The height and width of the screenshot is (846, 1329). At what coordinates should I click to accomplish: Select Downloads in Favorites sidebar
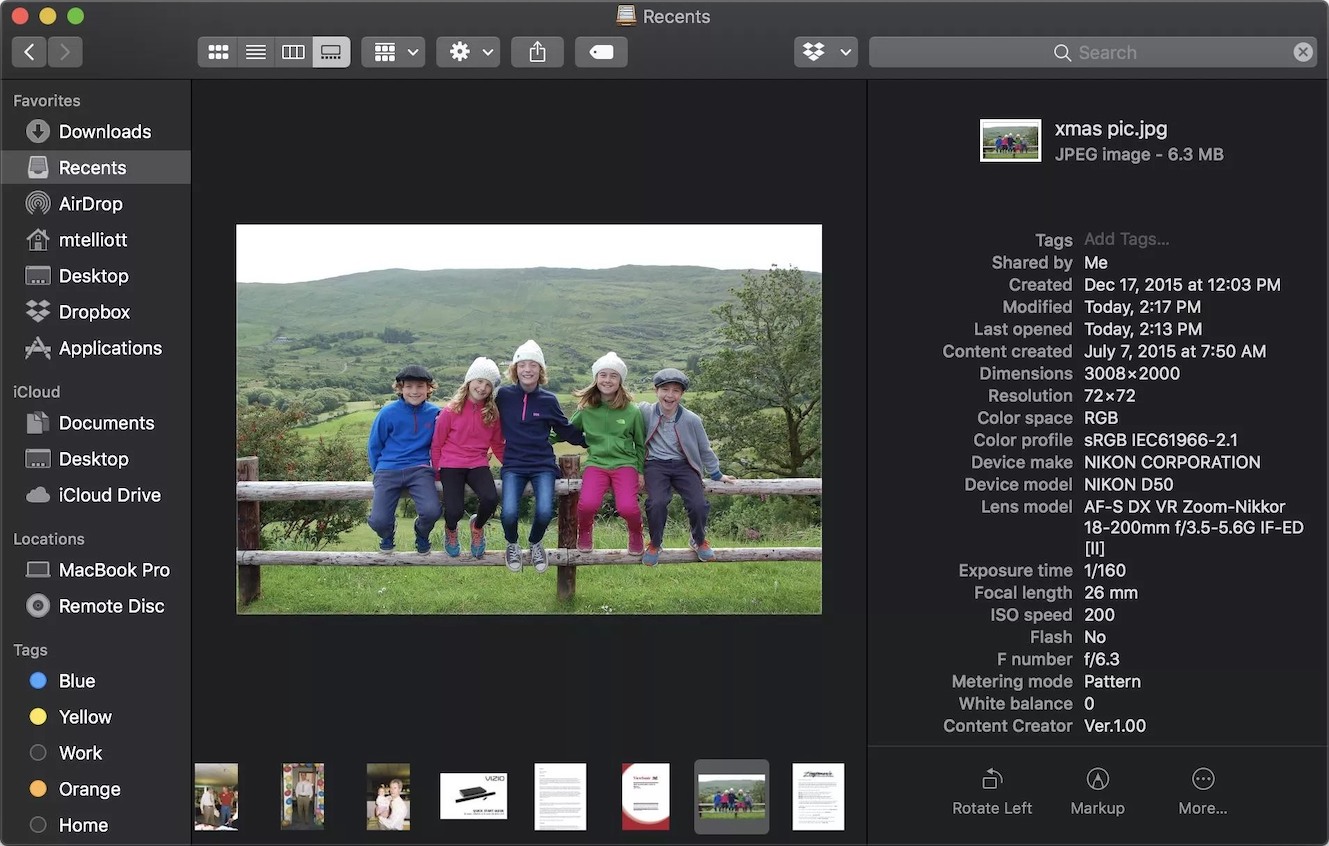coord(104,132)
